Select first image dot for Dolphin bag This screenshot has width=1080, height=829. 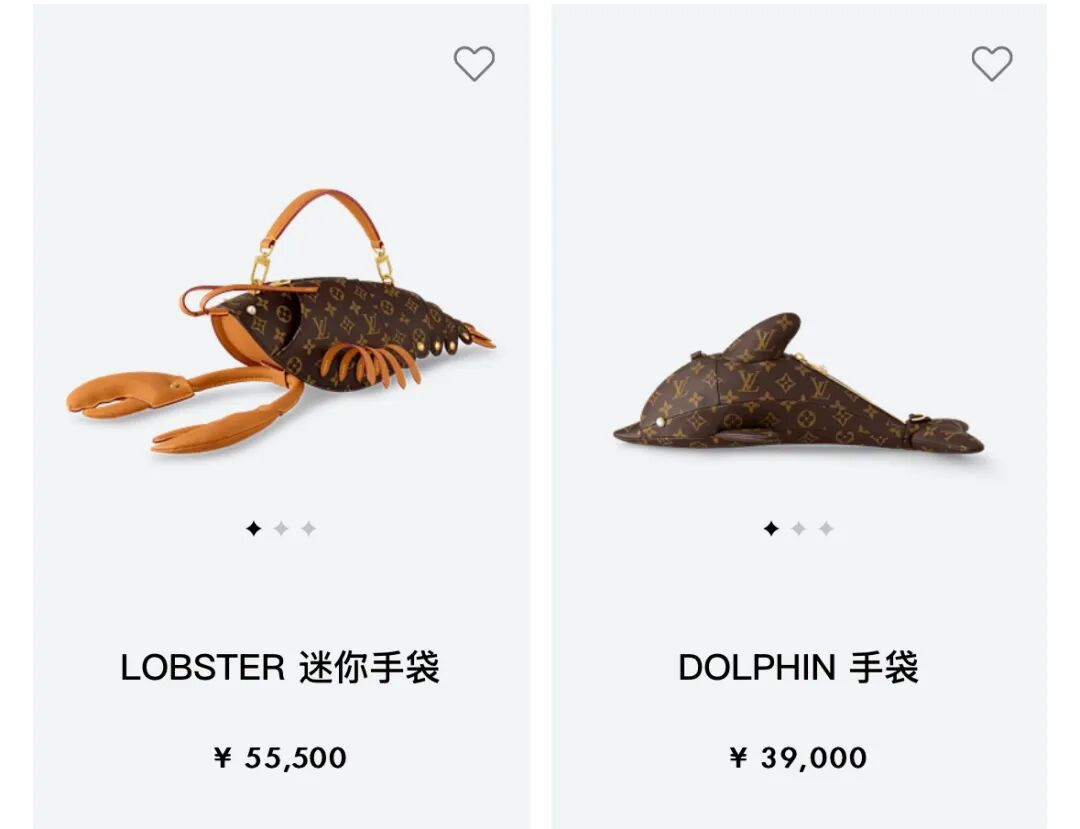(771, 529)
